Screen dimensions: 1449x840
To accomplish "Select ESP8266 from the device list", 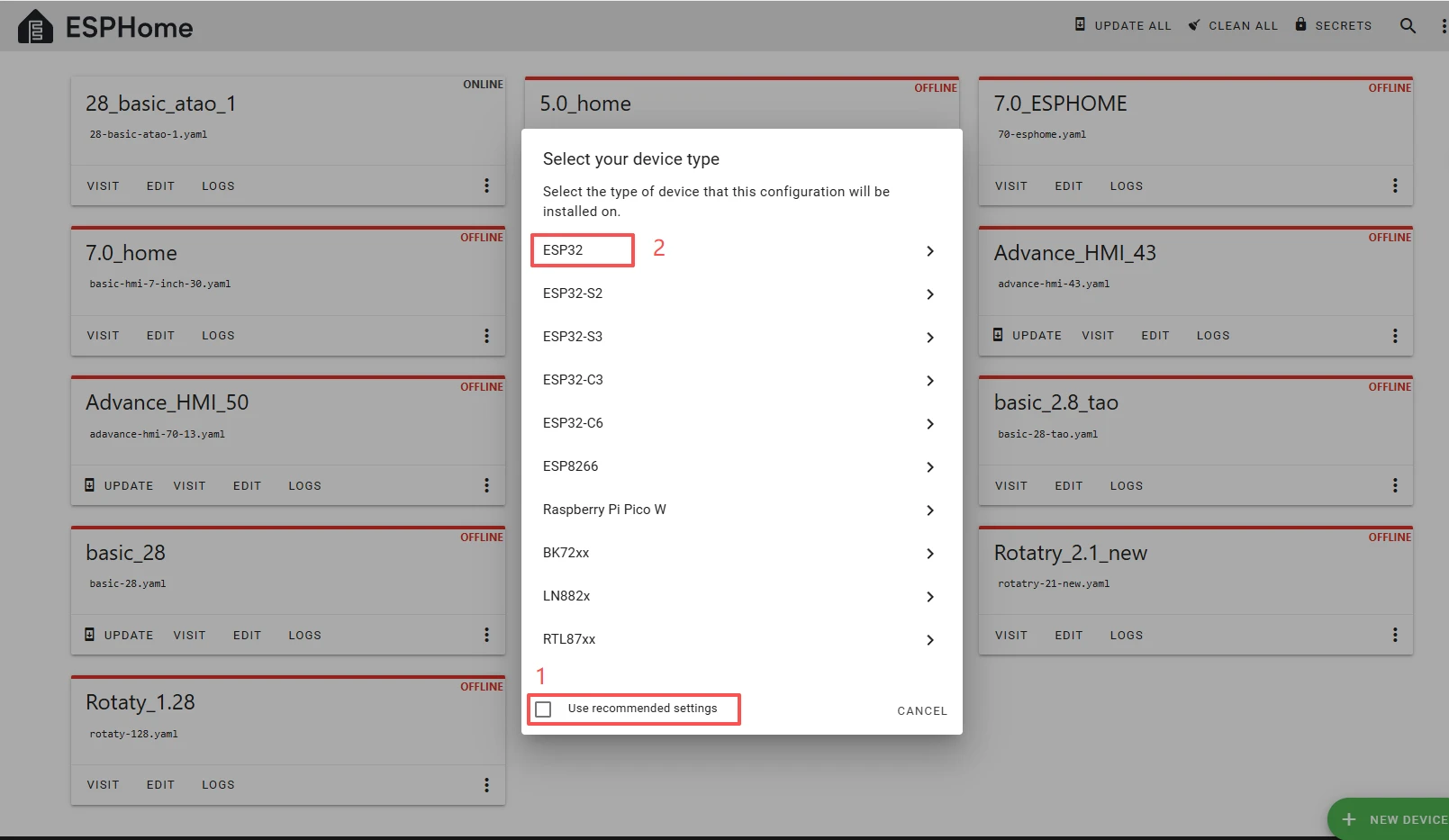I will click(x=570, y=466).
